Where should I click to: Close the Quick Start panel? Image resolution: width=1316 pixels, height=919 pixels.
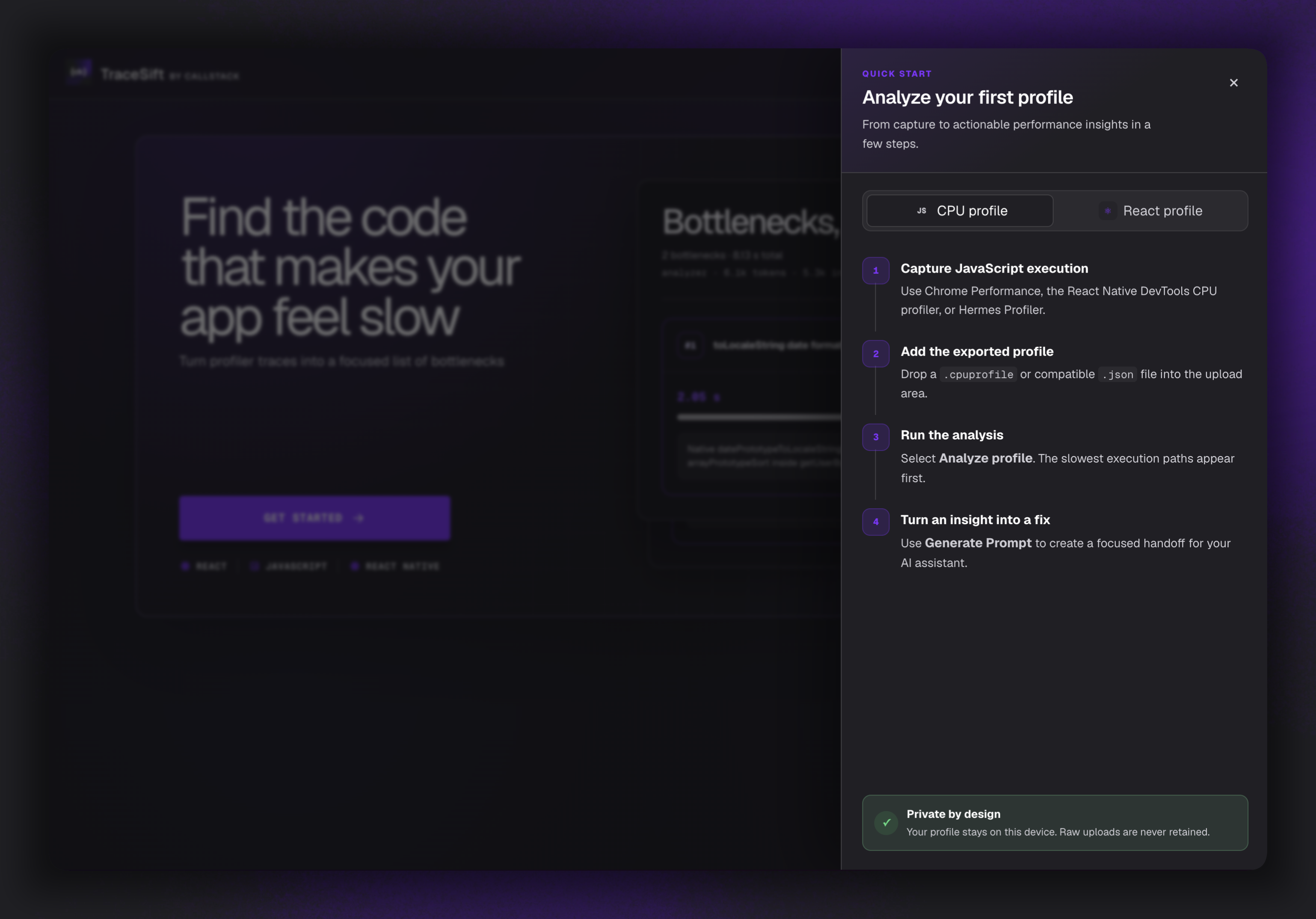tap(1233, 83)
